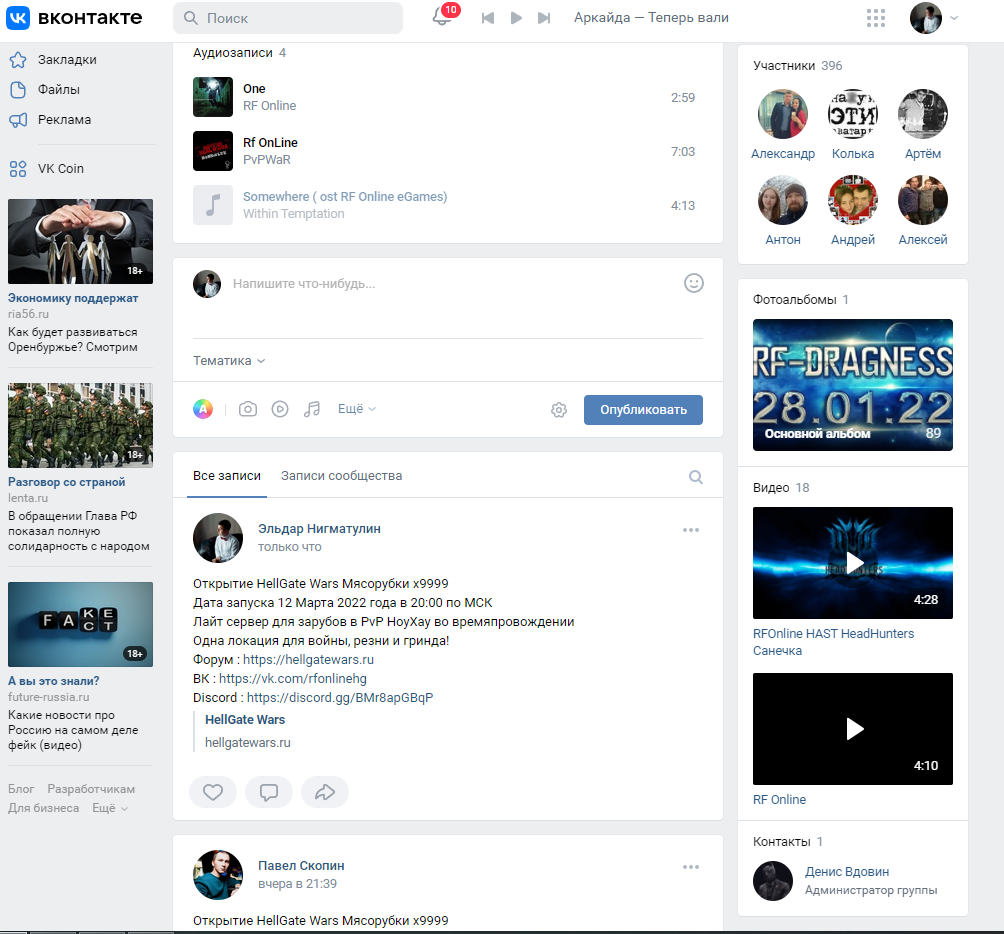Viewport: 1004px width, 934px height.
Task: Open Файлы in the sidebar
Action: point(59,90)
